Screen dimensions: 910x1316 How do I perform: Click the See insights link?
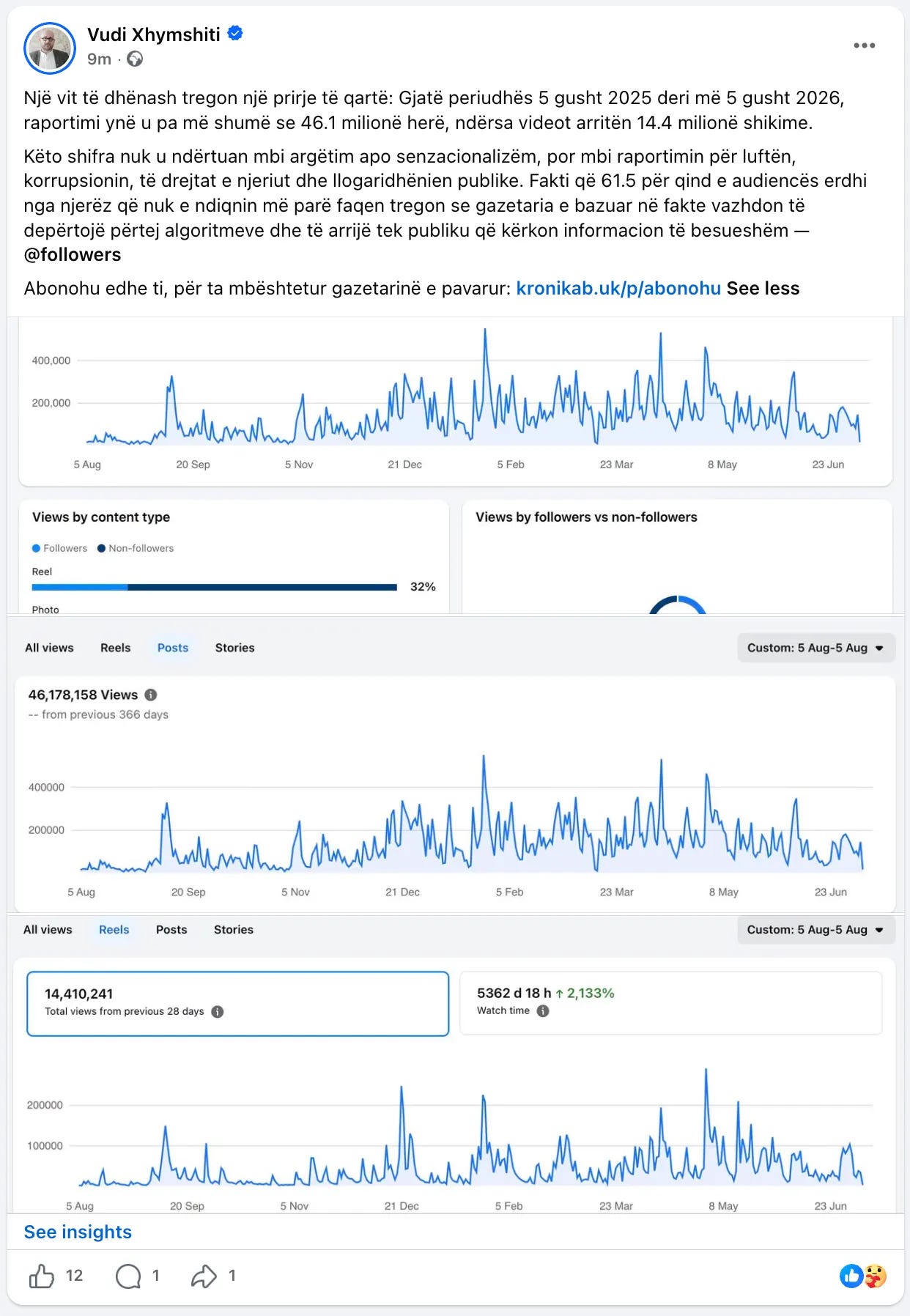(78, 1232)
